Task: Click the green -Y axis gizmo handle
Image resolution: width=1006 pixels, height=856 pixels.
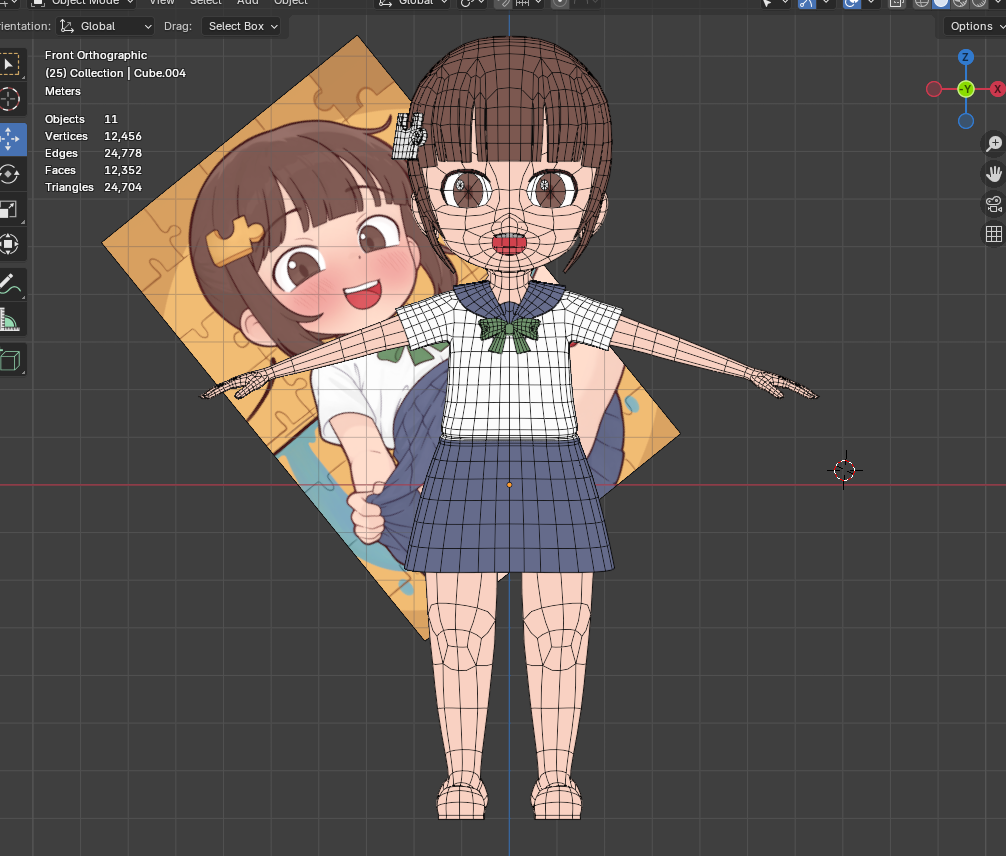Action: point(966,89)
